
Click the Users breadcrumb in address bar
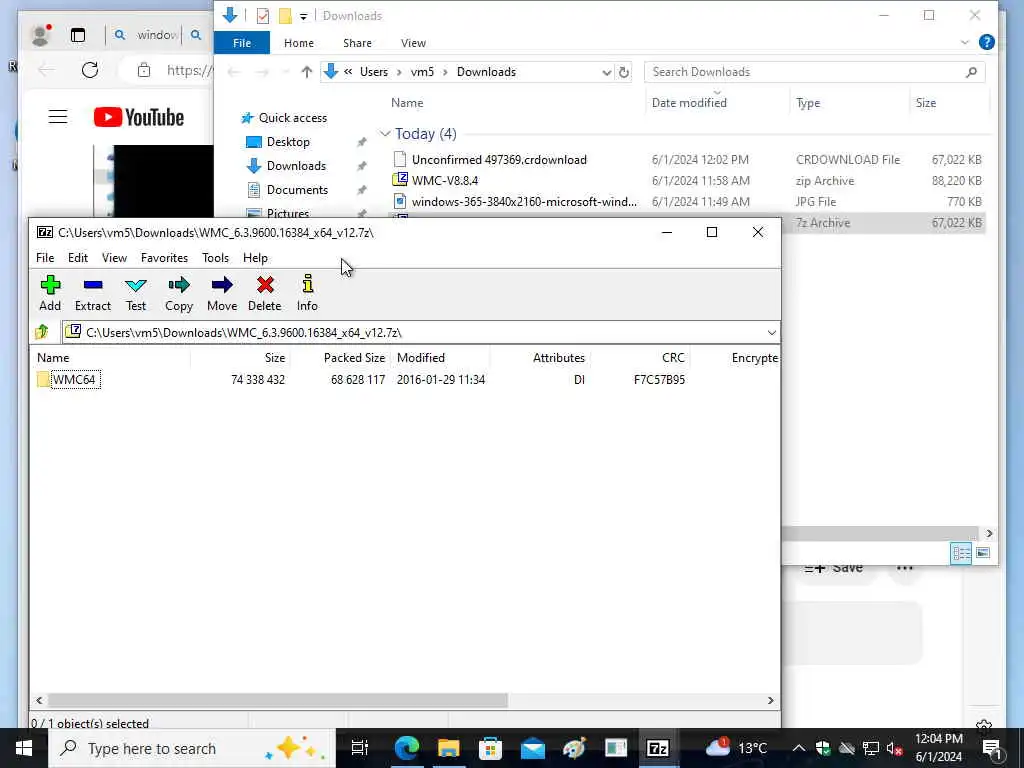pos(374,72)
